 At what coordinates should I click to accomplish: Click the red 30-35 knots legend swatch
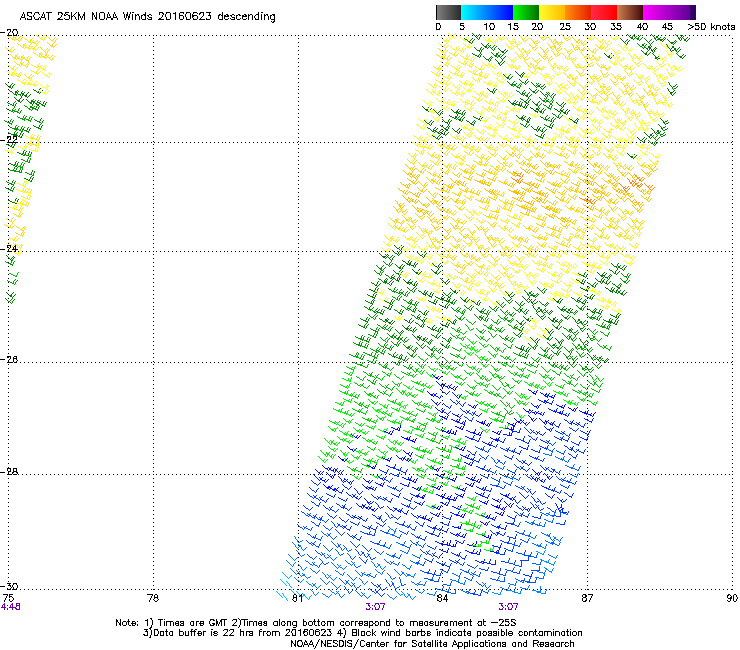604,12
